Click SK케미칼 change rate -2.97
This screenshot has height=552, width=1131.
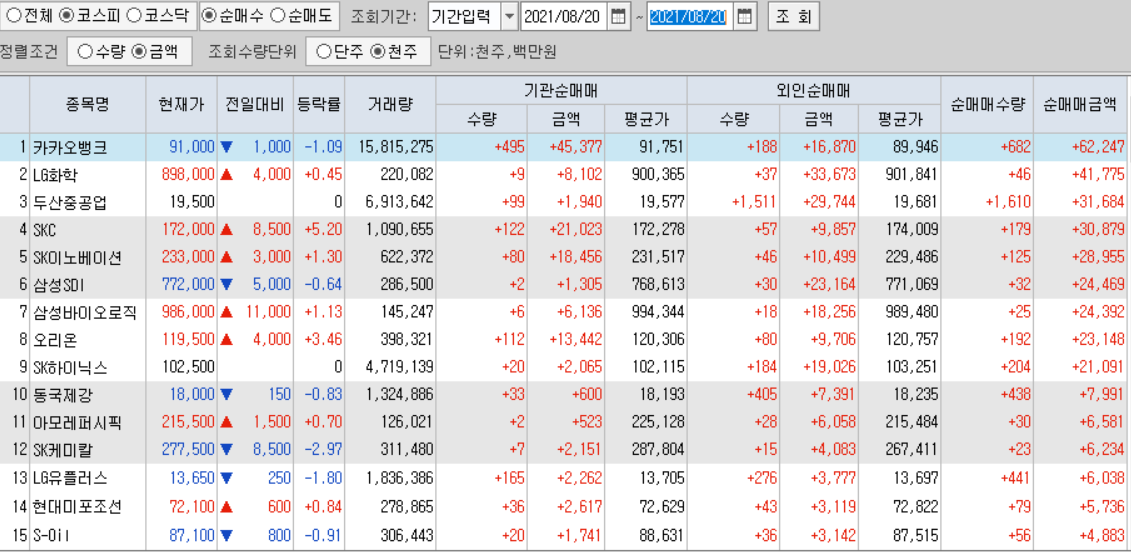click(323, 450)
